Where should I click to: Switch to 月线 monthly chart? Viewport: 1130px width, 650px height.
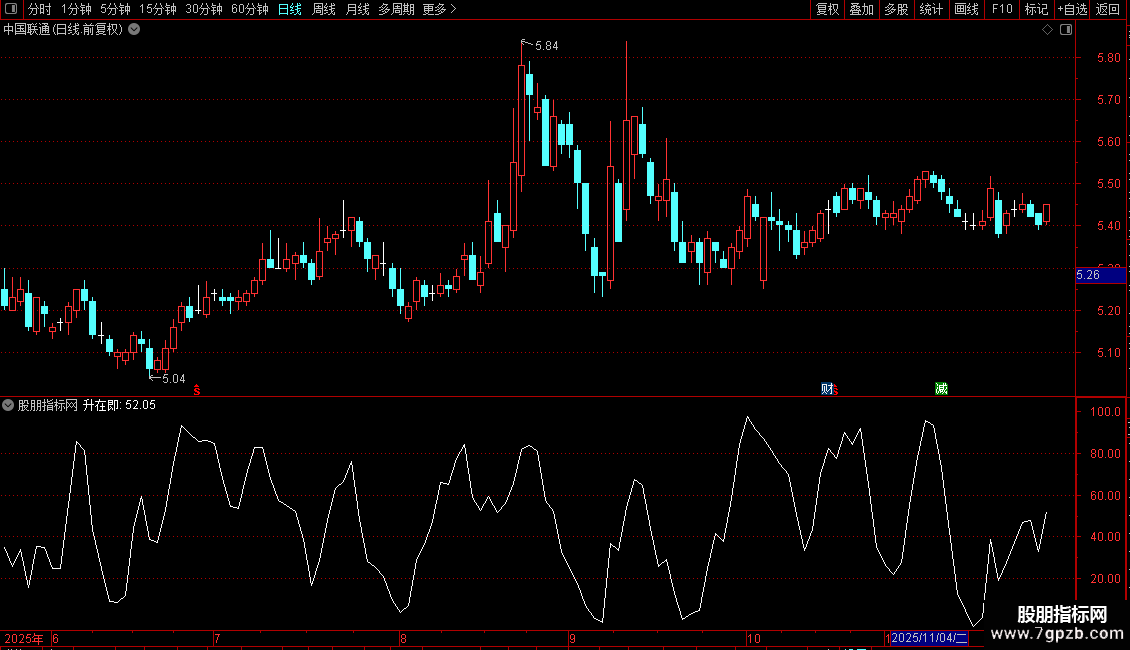click(x=357, y=9)
